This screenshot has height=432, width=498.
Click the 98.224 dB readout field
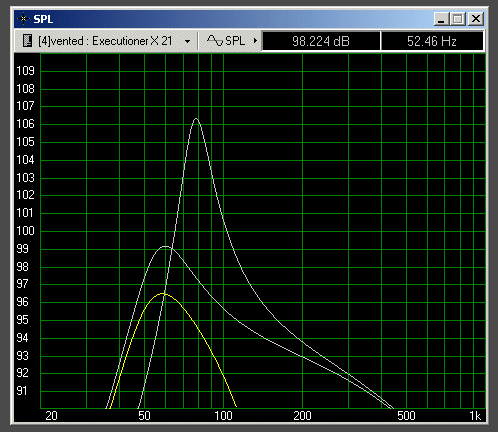click(x=321, y=41)
